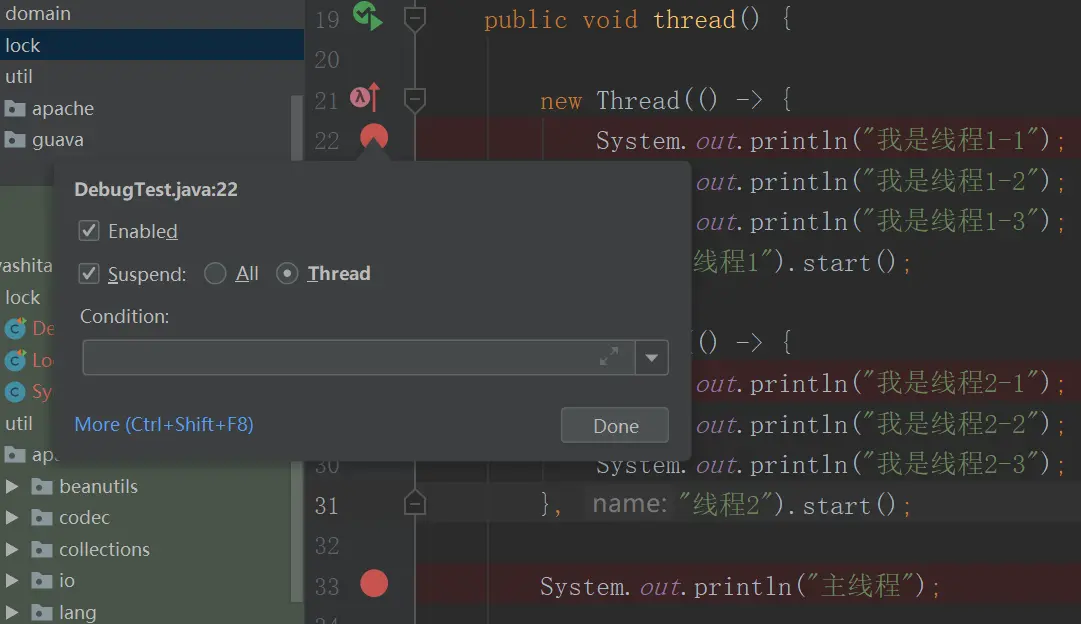Open the class file icon starting with Sy

15,392
